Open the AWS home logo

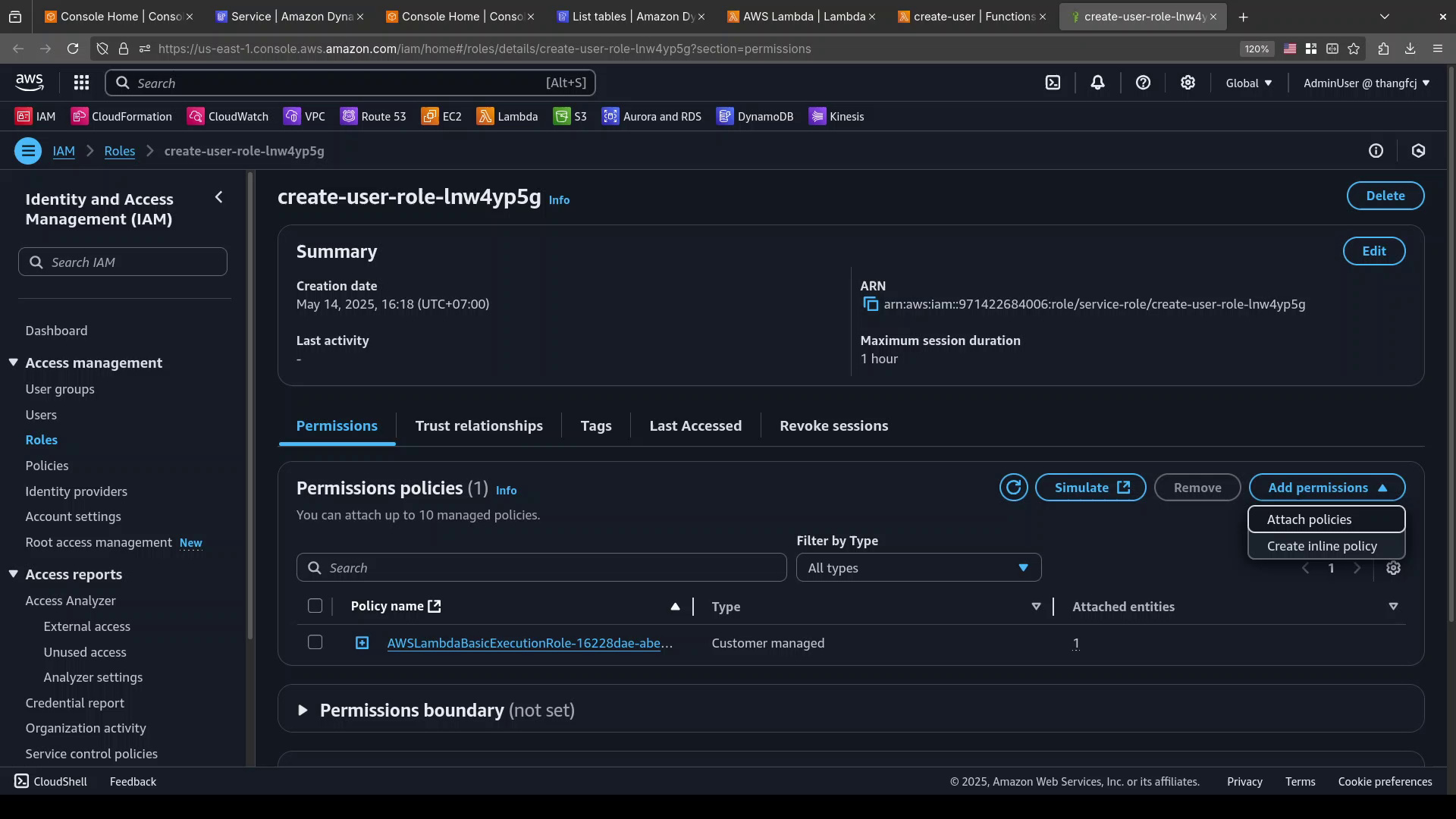pyautogui.click(x=30, y=82)
